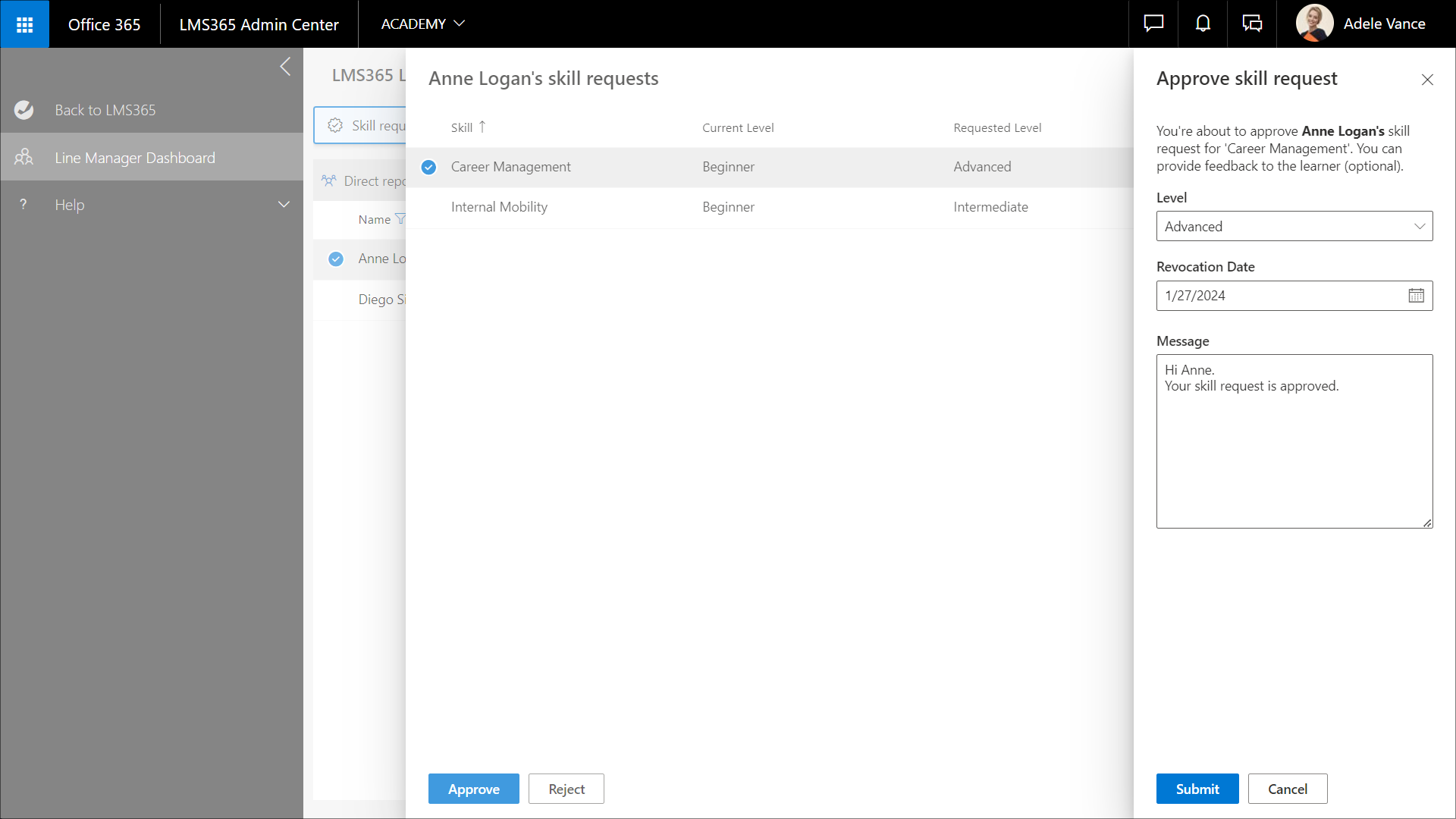The width and height of the screenshot is (1456, 819).
Task: Click inside the Message text box
Action: click(1294, 455)
